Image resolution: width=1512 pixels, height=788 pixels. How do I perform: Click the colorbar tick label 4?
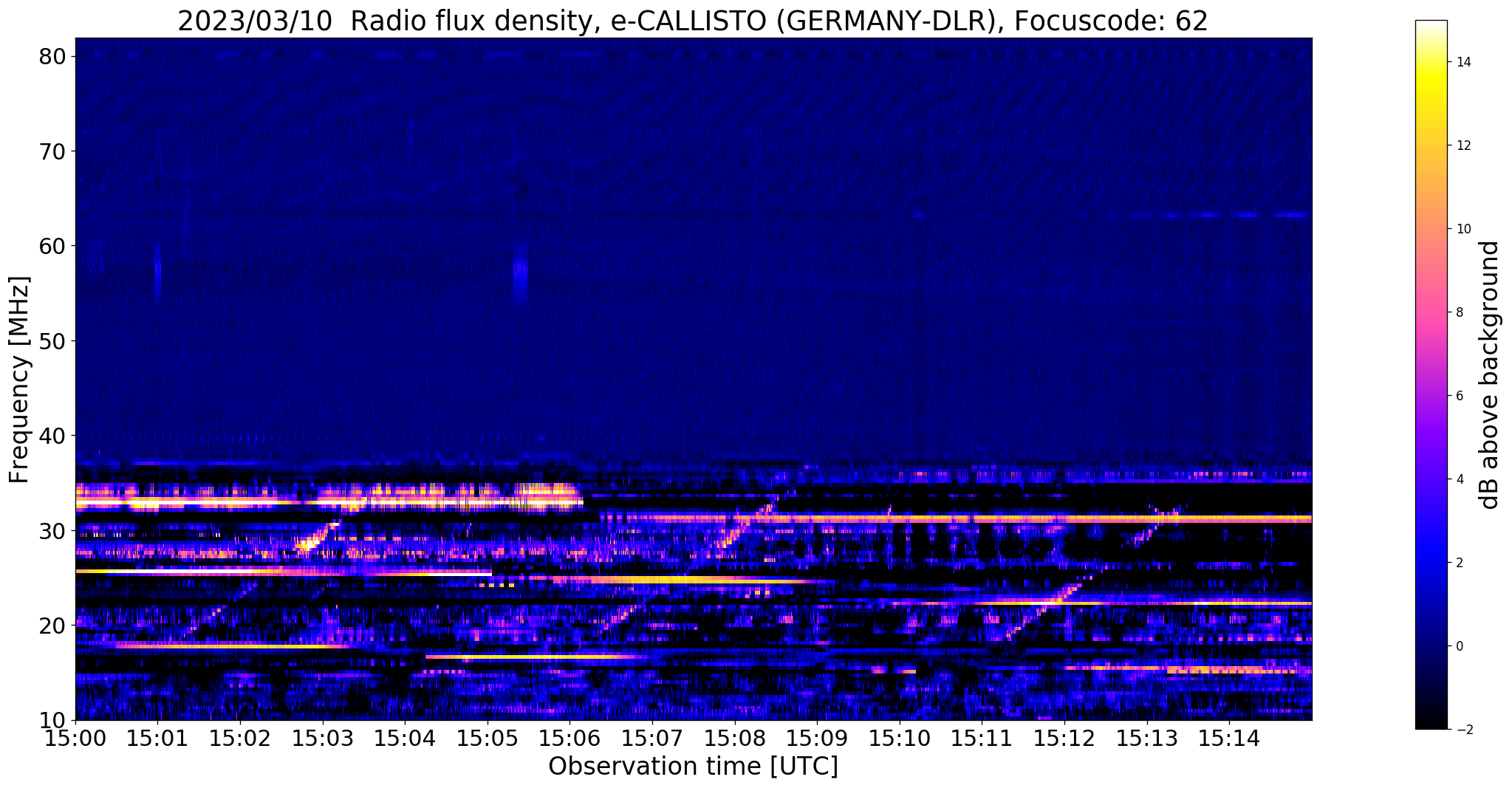pyautogui.click(x=1460, y=479)
